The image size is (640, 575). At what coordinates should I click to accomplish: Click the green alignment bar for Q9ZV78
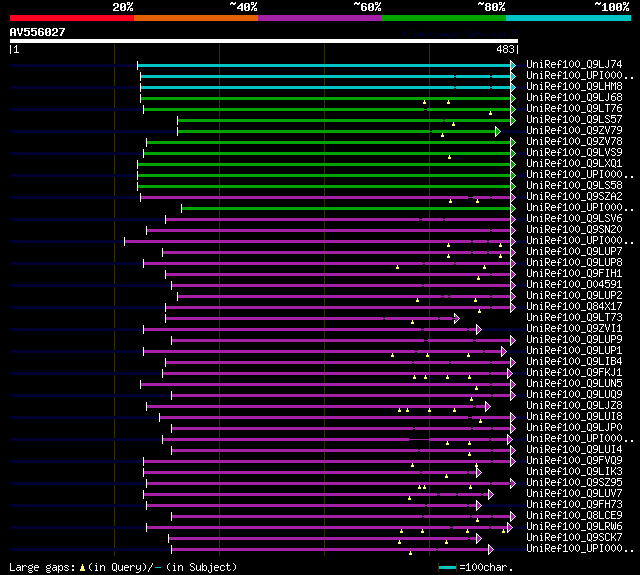click(x=329, y=142)
